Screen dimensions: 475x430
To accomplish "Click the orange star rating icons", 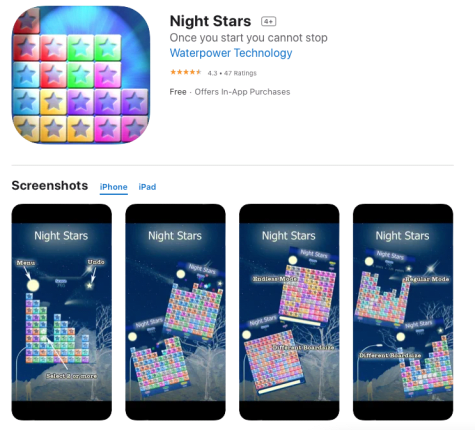I will click(x=186, y=72).
